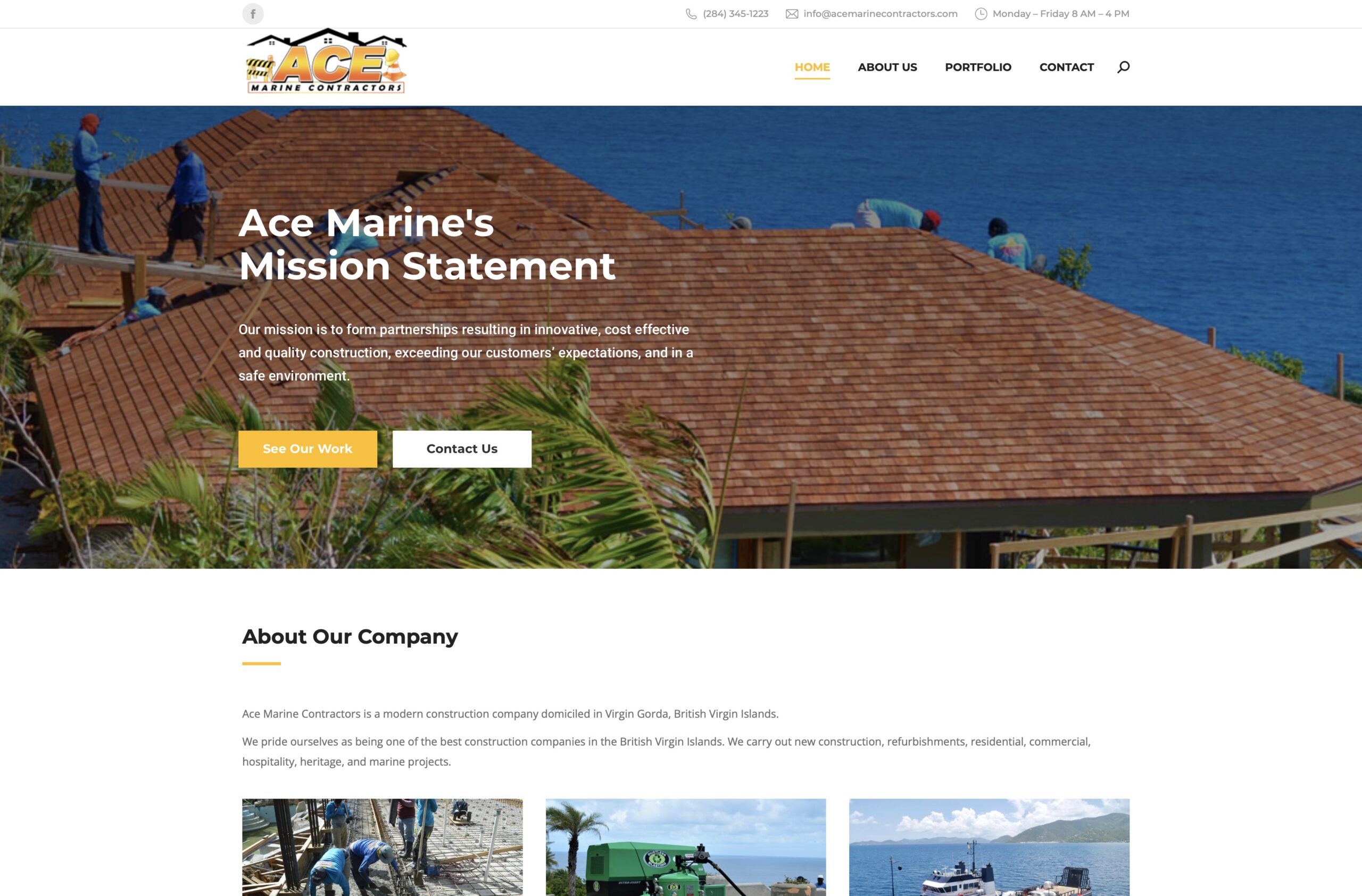Open the Portfolio menu item
Image resolution: width=1362 pixels, height=896 pixels.
click(x=978, y=67)
